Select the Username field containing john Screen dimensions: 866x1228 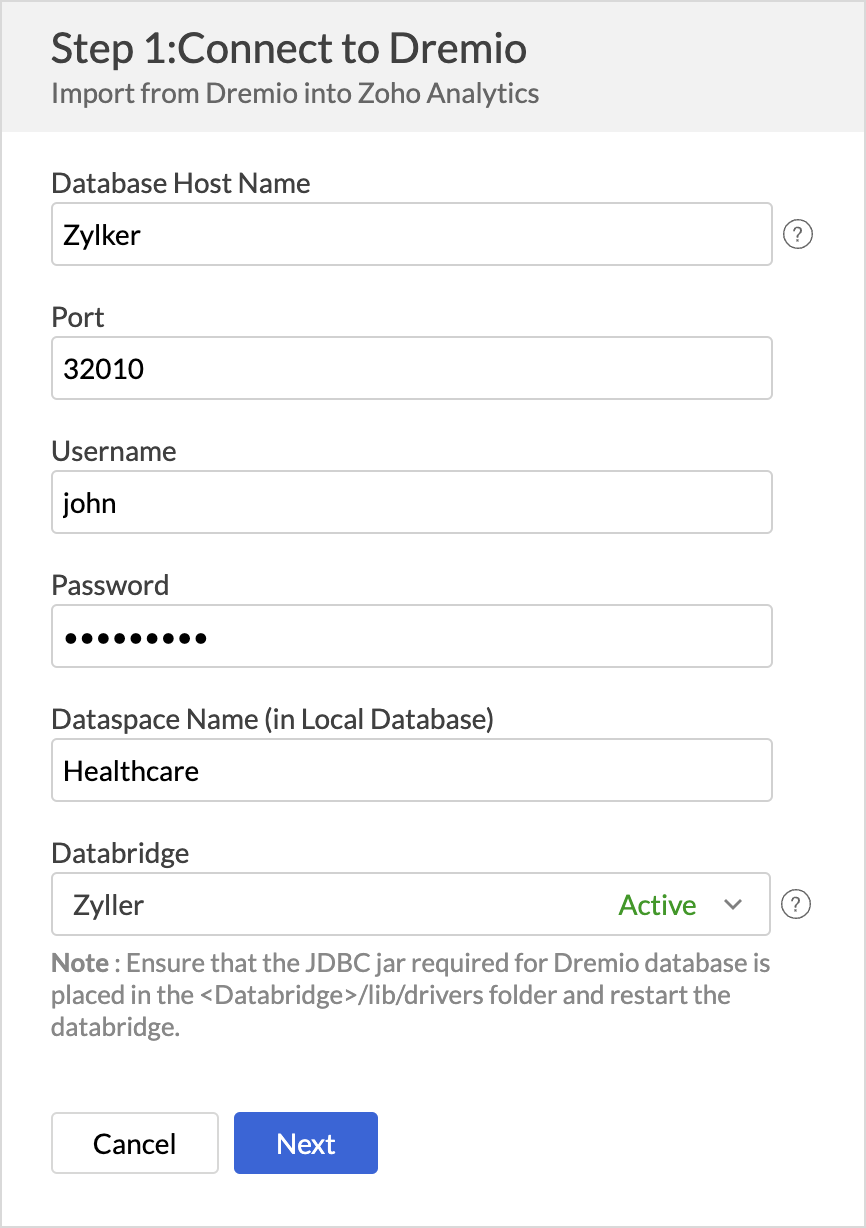point(411,503)
